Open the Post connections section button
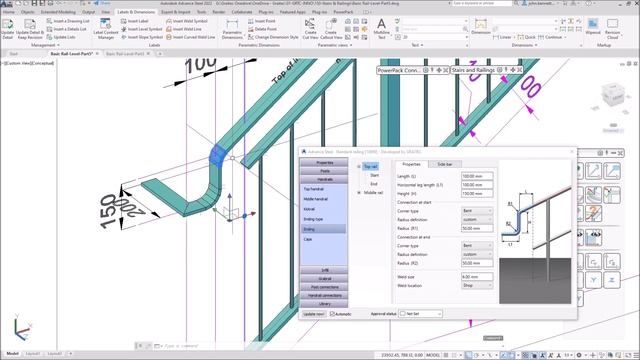This screenshot has width=640, height=360. pos(324,287)
